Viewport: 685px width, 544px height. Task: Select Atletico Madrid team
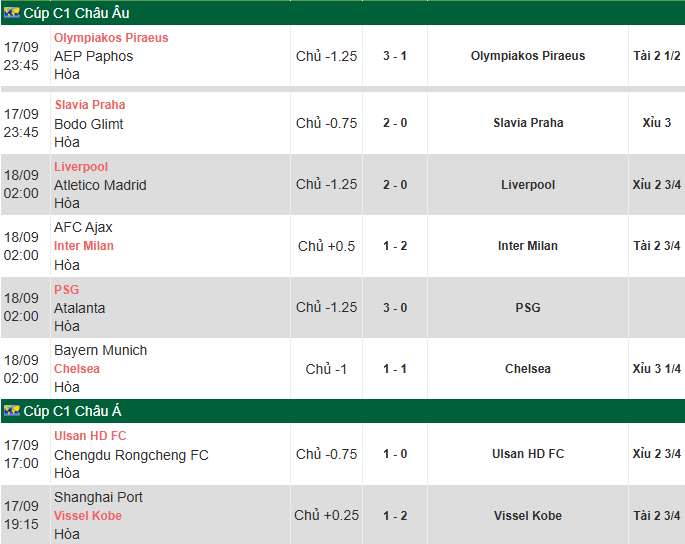[x=100, y=185]
